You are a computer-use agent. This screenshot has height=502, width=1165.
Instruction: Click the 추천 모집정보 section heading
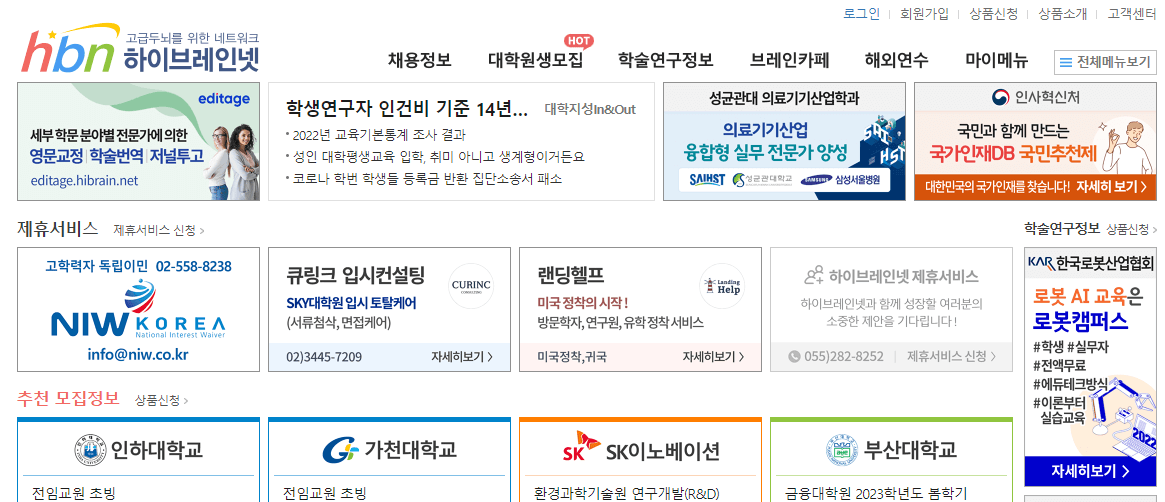(68, 399)
